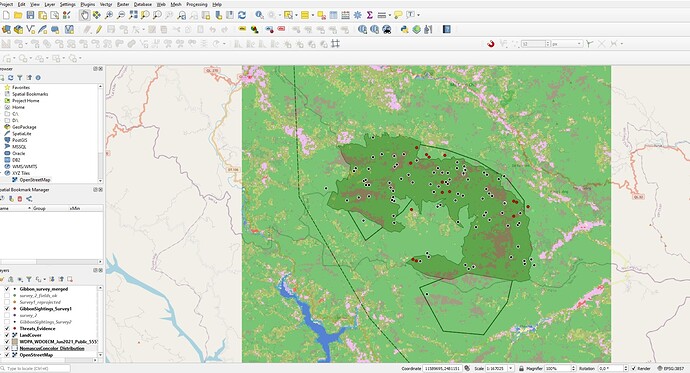Open the Vector menu
Screen dimensions: 690x373
point(106,4)
